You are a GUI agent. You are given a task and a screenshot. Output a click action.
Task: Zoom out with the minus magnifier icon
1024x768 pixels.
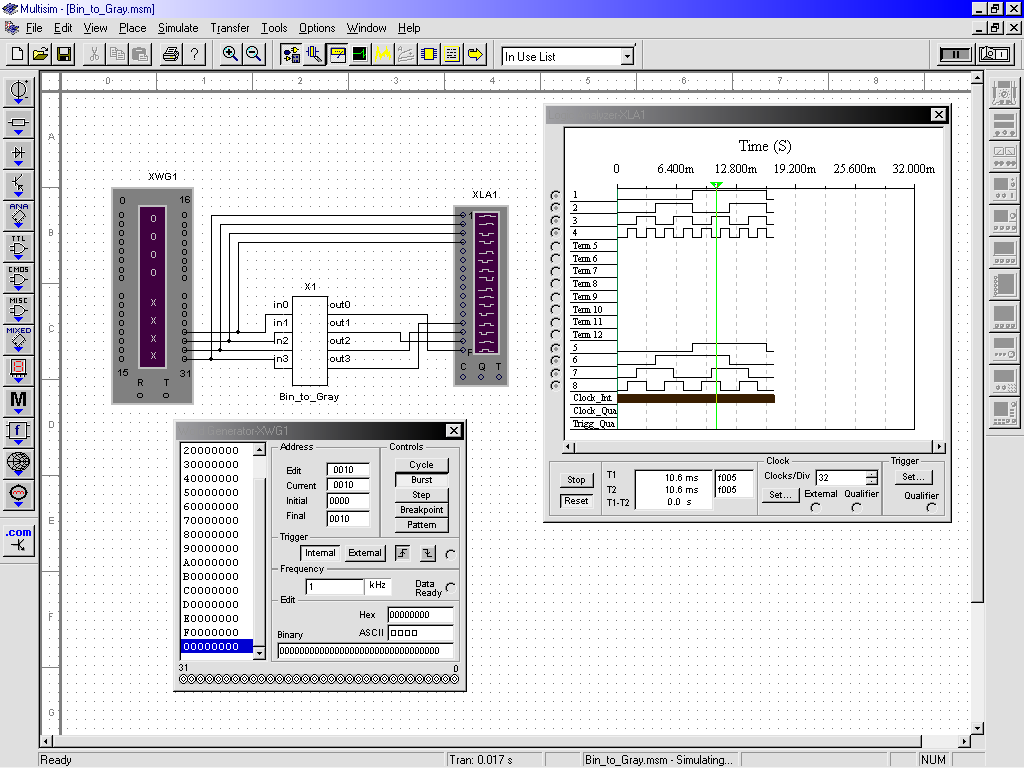pyautogui.click(x=253, y=54)
